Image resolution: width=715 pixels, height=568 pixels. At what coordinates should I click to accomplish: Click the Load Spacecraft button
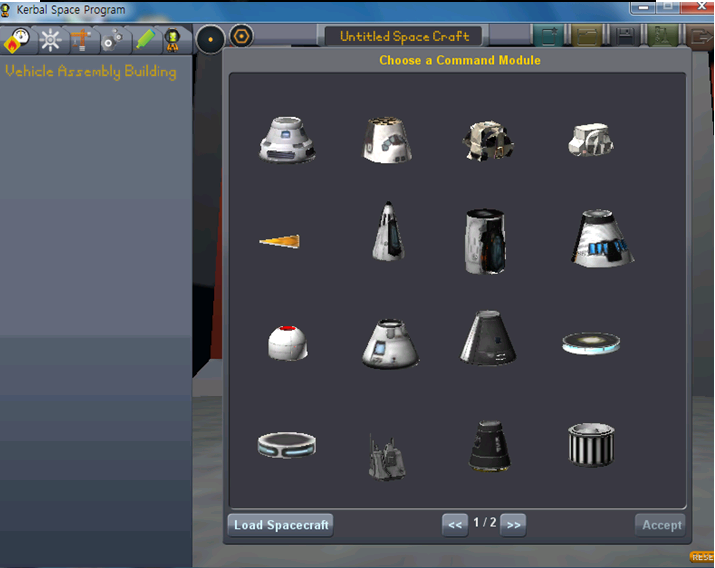click(x=281, y=525)
